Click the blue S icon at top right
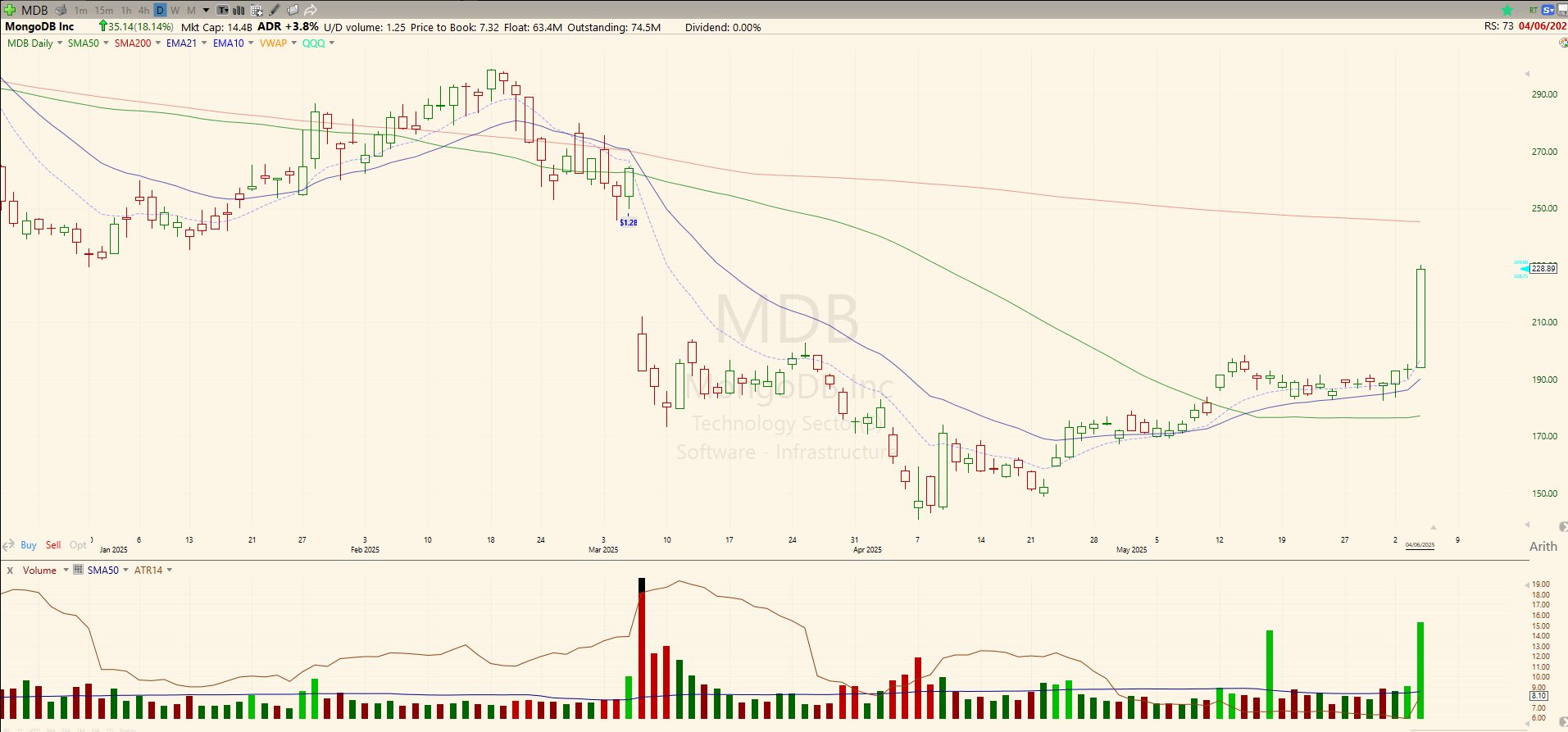This screenshot has height=732, width=1568. tap(1548, 10)
